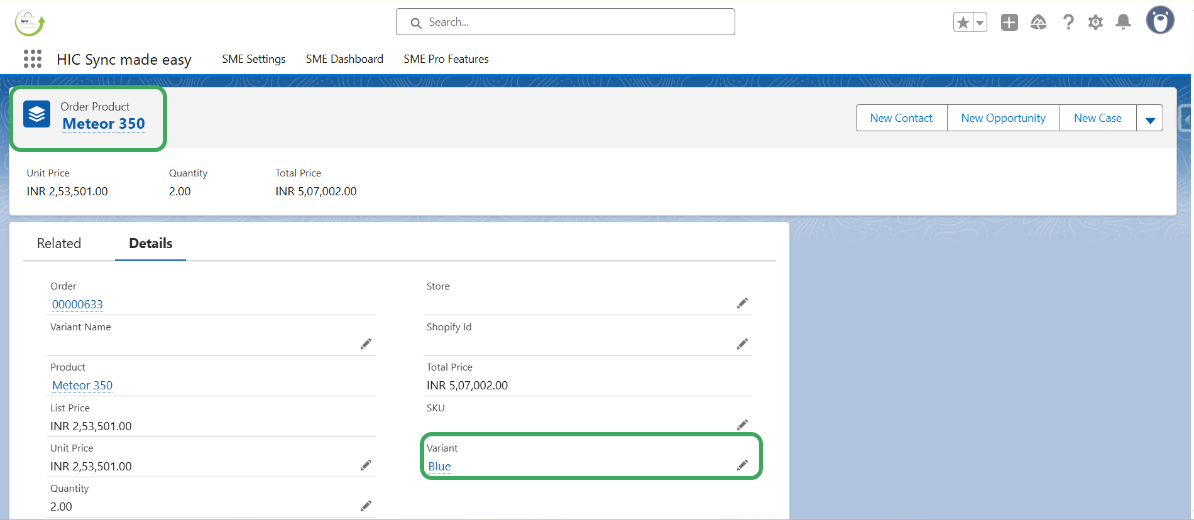Open SME Pro Features tab
The image size is (1194, 520).
446,59
